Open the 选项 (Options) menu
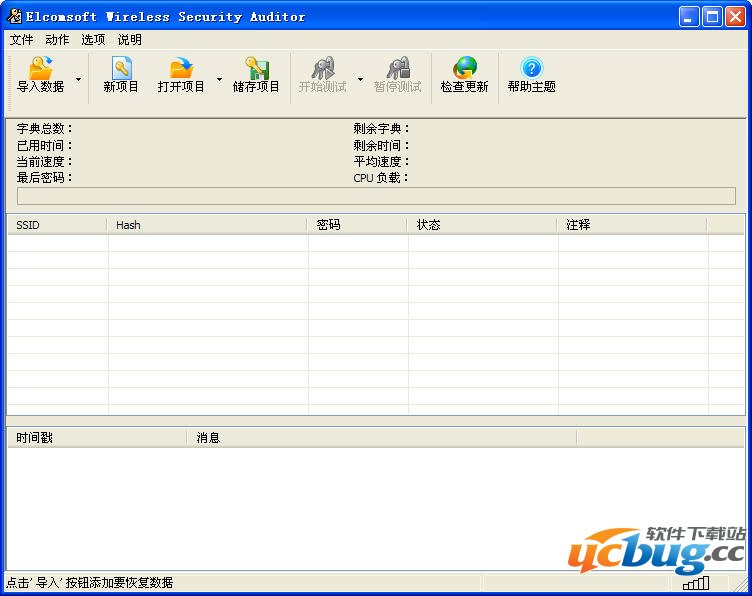 pyautogui.click(x=93, y=40)
